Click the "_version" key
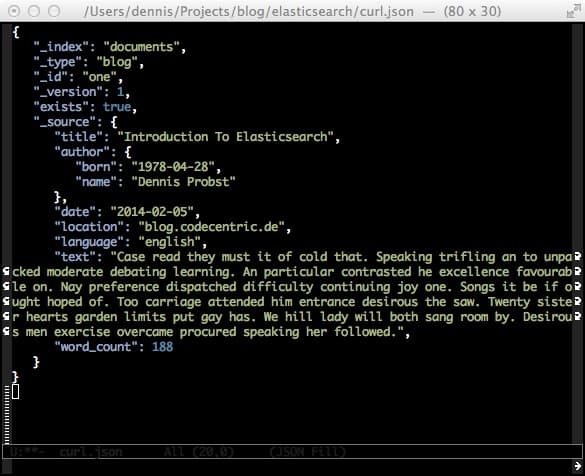Viewport: 585px width, 476px height. pos(68,92)
